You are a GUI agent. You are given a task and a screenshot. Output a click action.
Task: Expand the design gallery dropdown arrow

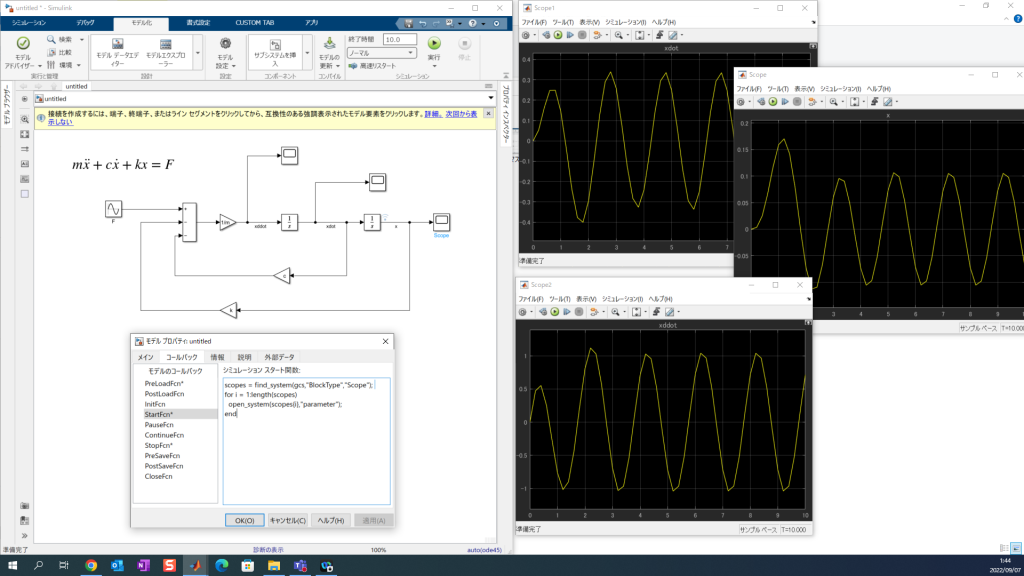coord(197,52)
